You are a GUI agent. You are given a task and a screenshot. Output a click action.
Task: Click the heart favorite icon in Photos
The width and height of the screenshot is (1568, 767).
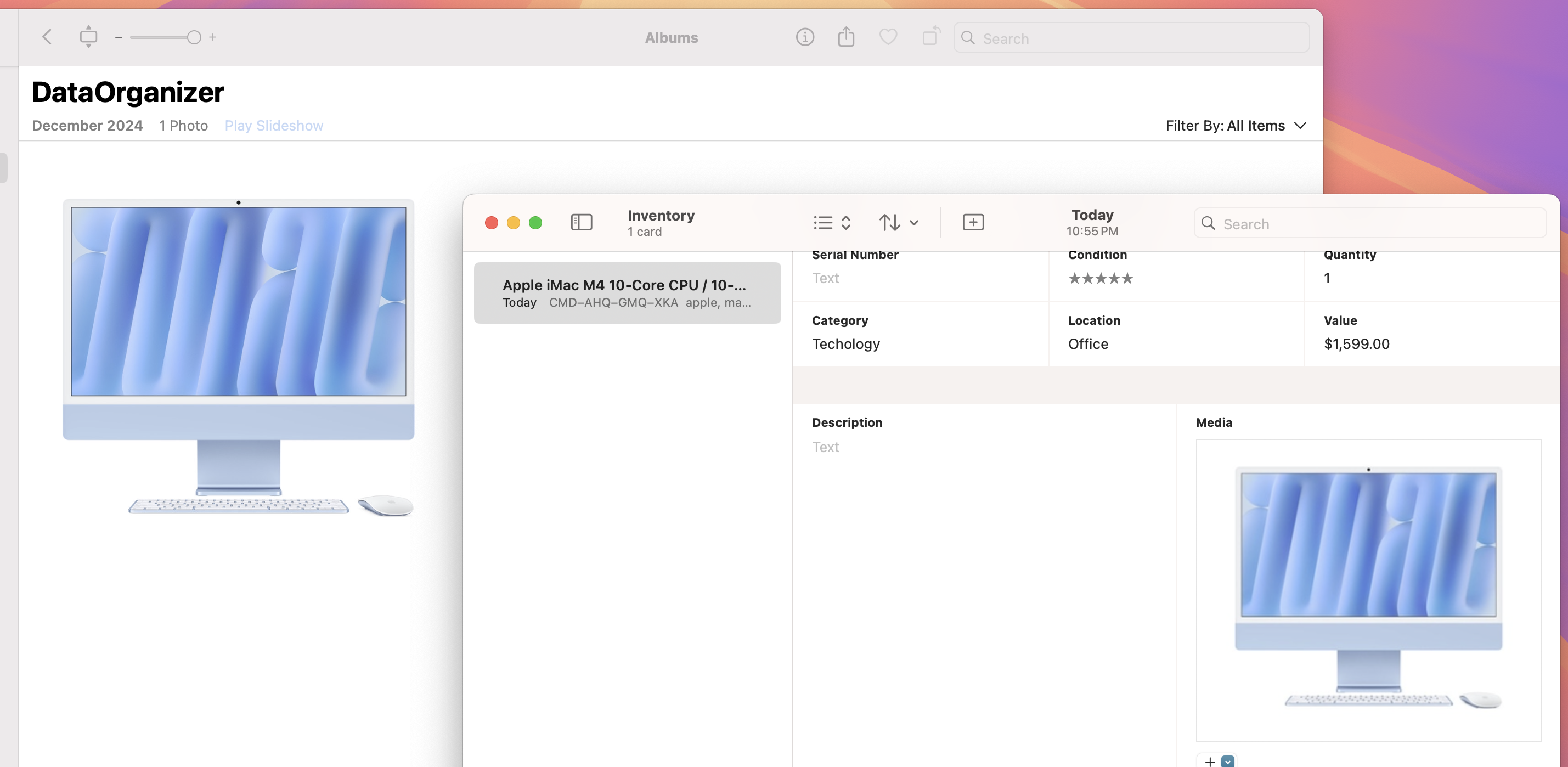888,37
